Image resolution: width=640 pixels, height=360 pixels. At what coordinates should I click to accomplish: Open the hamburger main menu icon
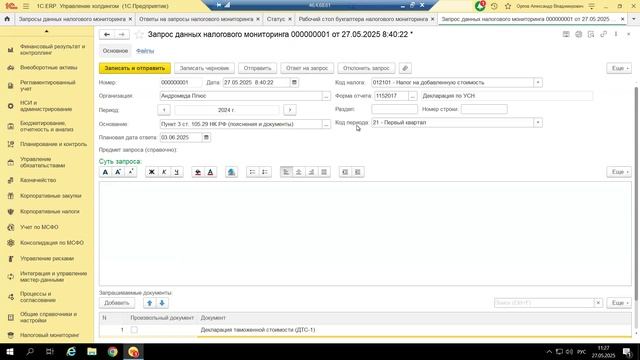tap(26, 6)
